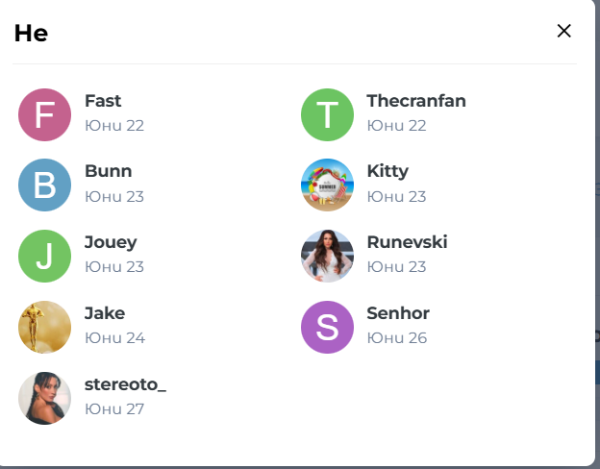
Task: Open Kitty's summer profile picture
Action: (x=327, y=185)
